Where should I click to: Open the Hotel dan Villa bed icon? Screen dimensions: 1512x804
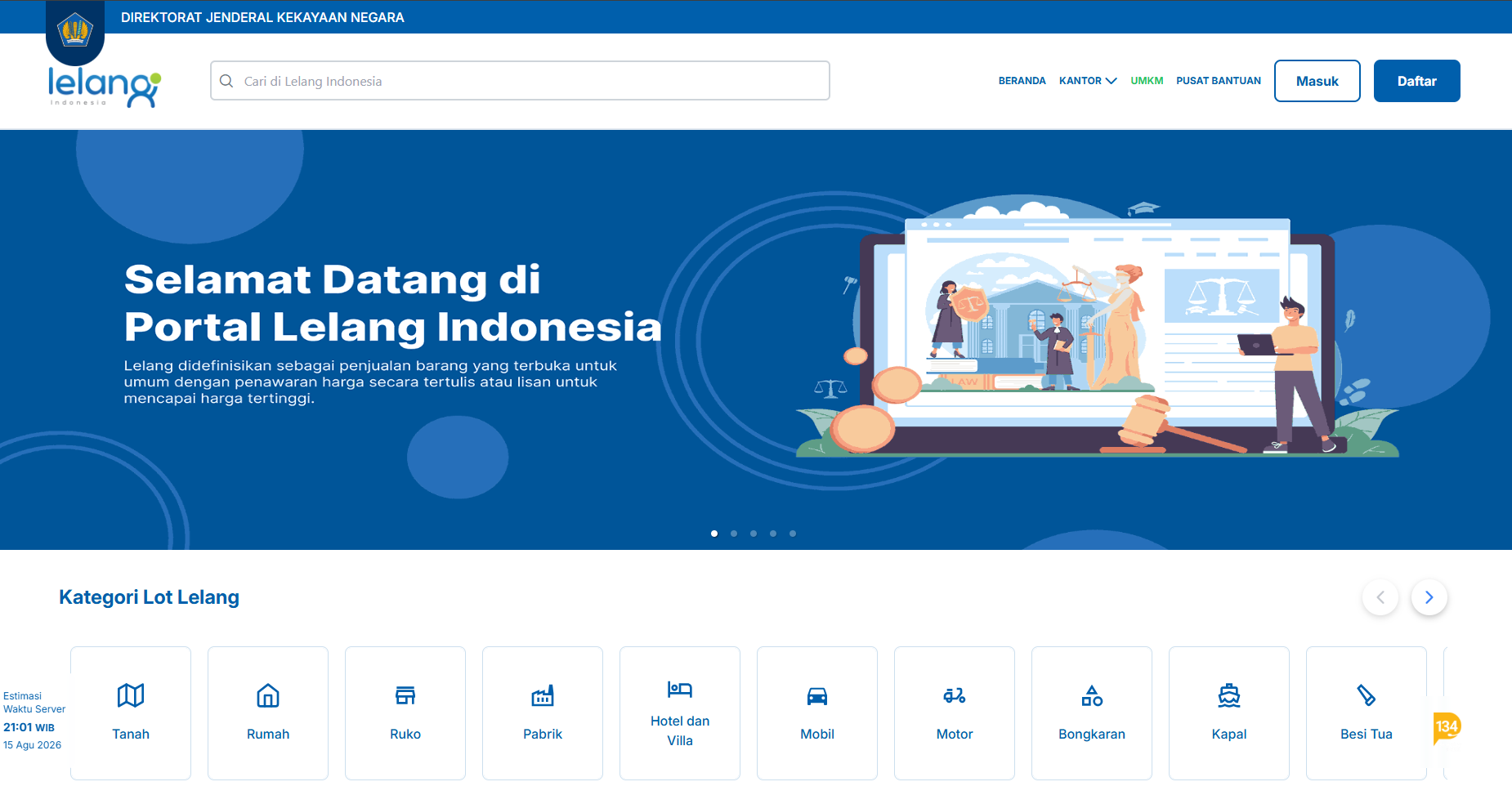point(680,689)
